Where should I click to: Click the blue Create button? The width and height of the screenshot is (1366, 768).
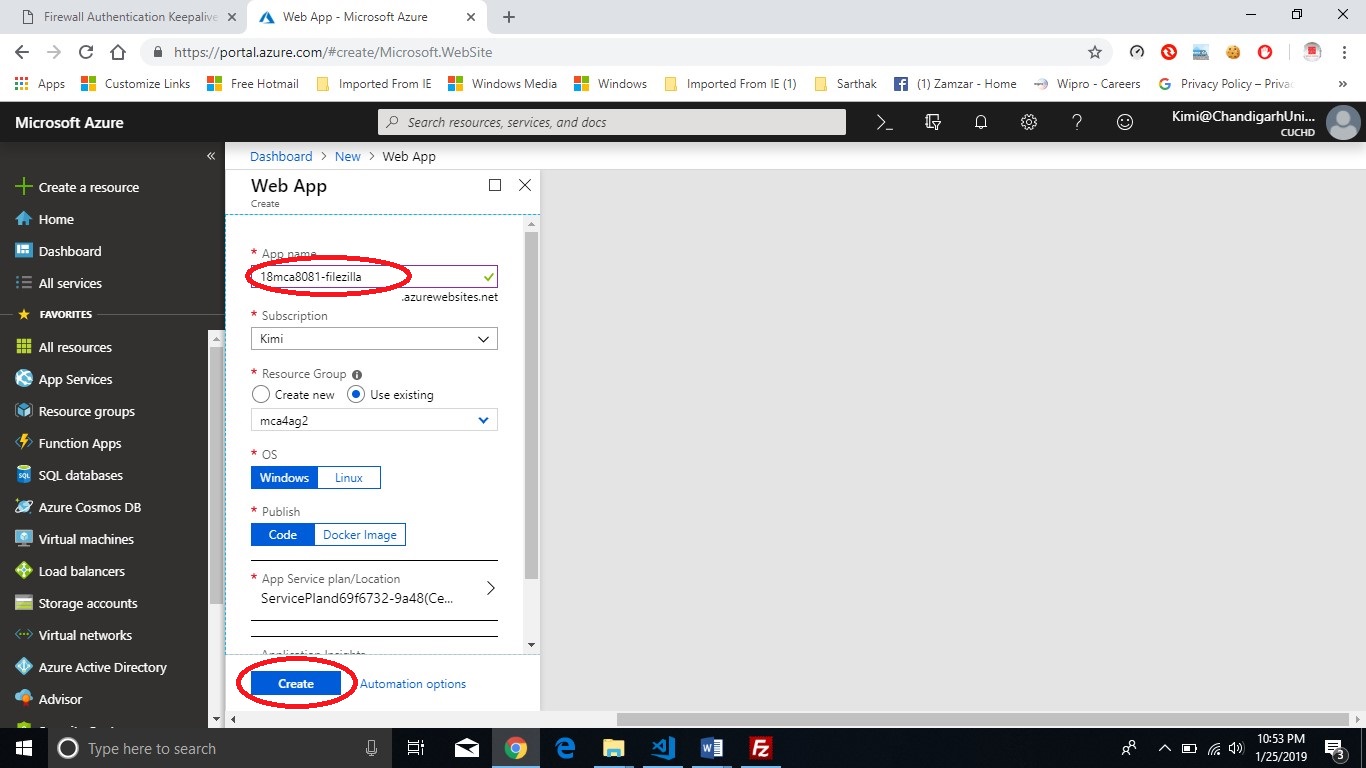pos(296,684)
